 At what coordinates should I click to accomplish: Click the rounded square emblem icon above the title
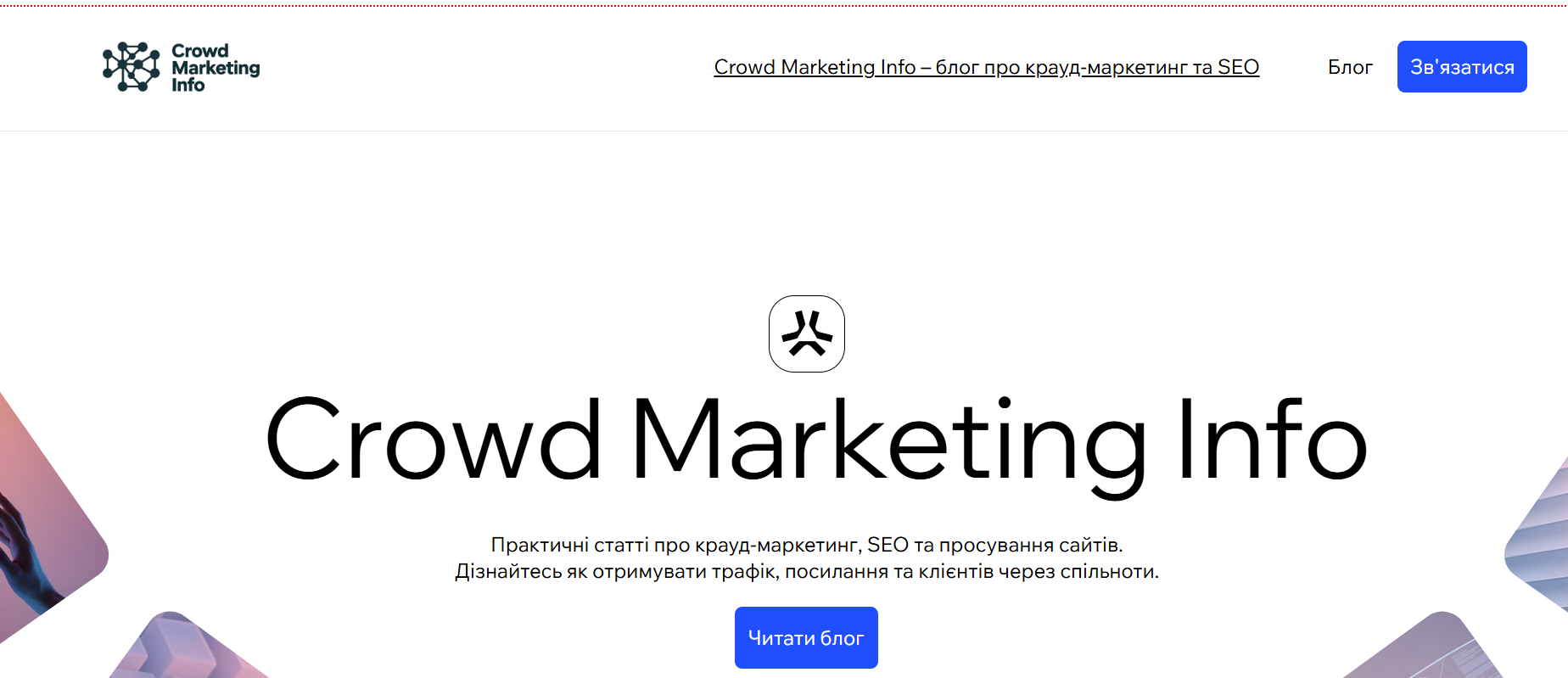coord(807,333)
